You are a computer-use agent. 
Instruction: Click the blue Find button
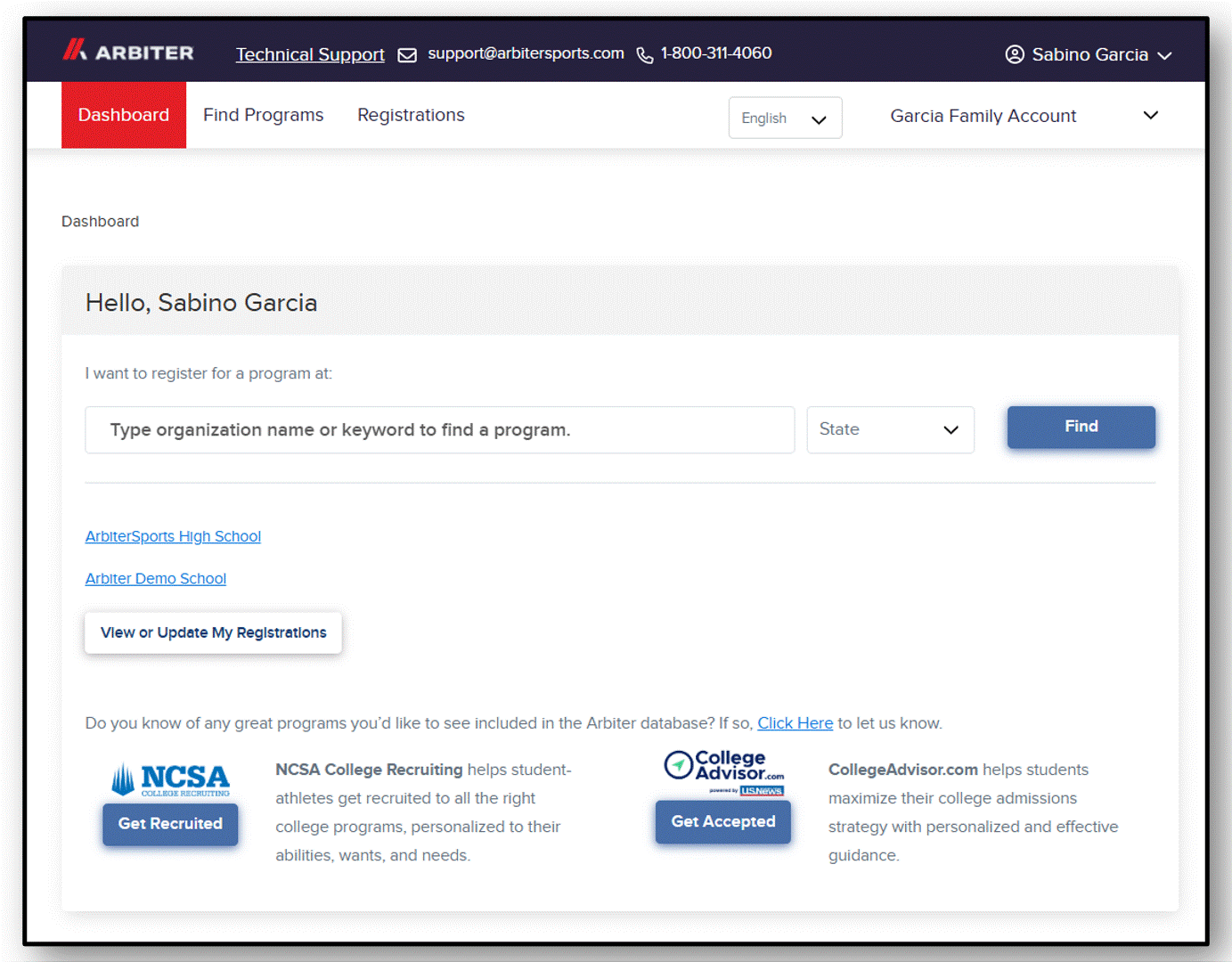(x=1081, y=427)
